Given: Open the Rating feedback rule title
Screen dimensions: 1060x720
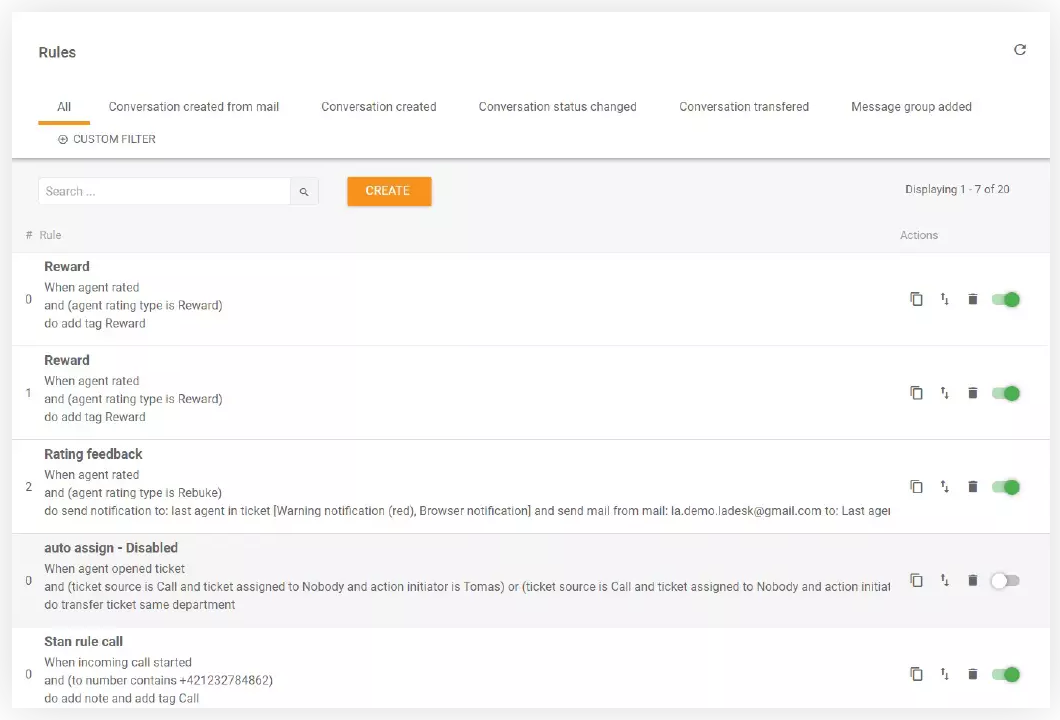Looking at the screenshot, I should tap(93, 454).
